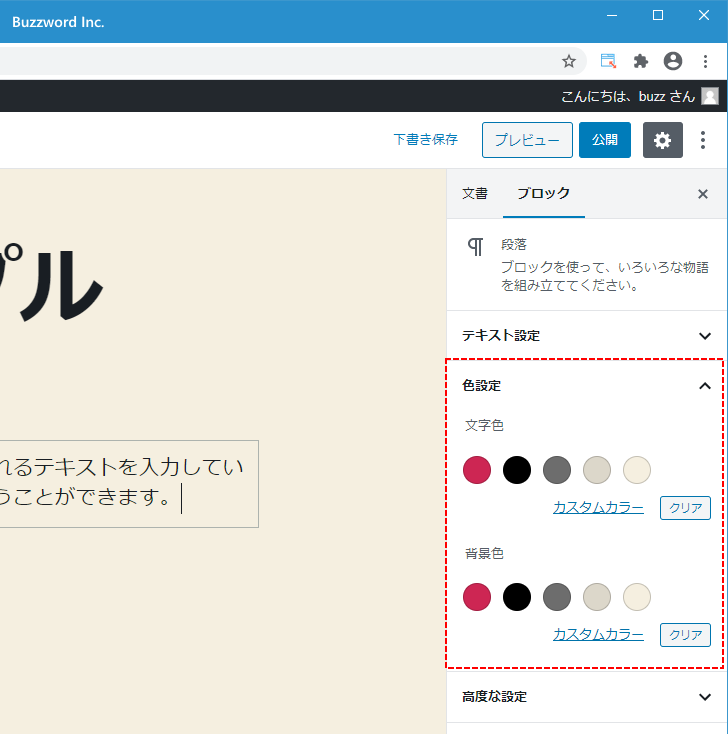Viewport: 728px width, 734px height.
Task: Choose light gray swatch for 背景色
Action: [x=597, y=597]
